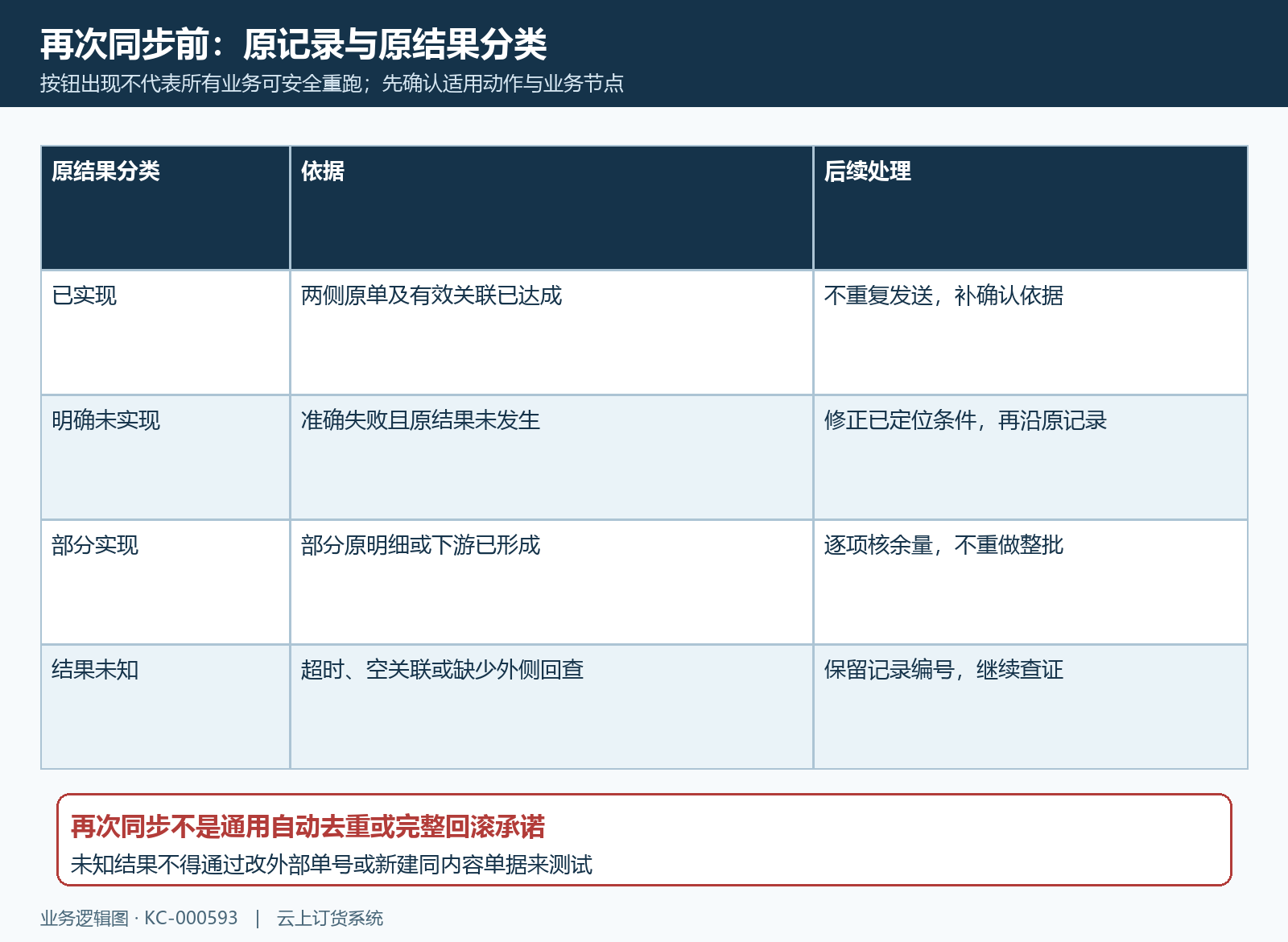This screenshot has height=942, width=1288.
Task: Click the 依据 column header
Action: click(551, 208)
